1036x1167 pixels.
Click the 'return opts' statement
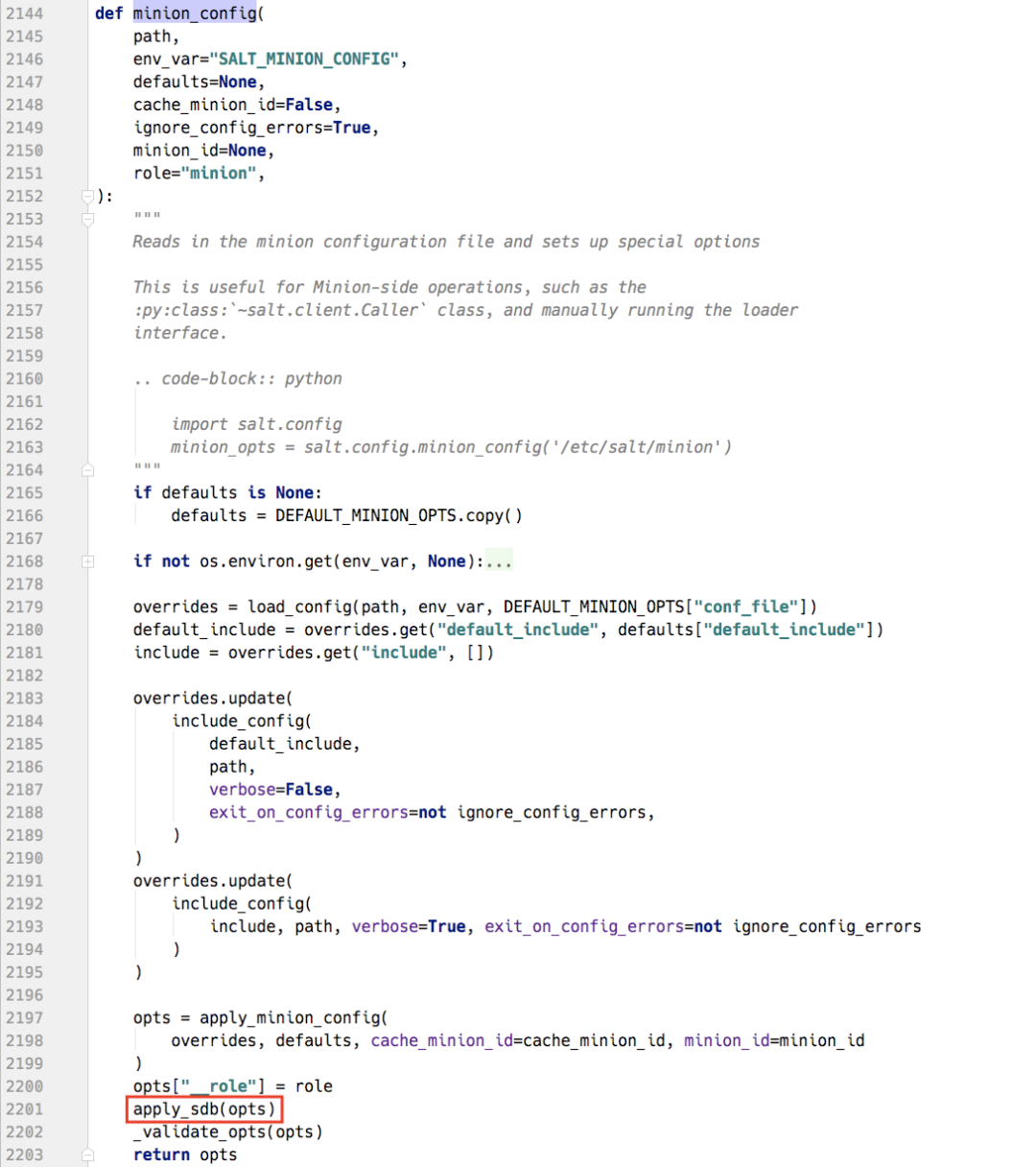[185, 1155]
